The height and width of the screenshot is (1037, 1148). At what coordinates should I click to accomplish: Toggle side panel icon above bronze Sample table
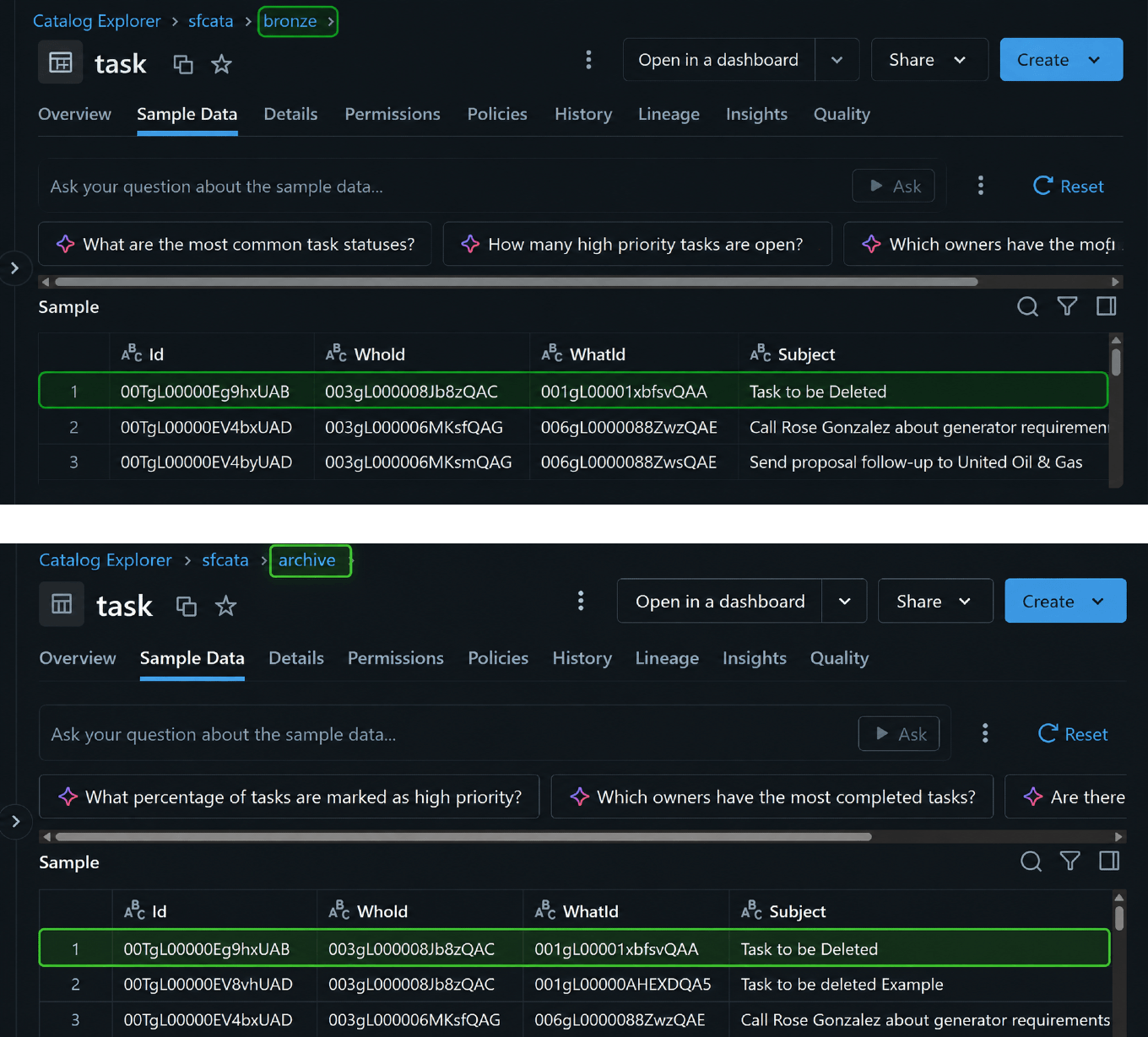coord(1106,306)
